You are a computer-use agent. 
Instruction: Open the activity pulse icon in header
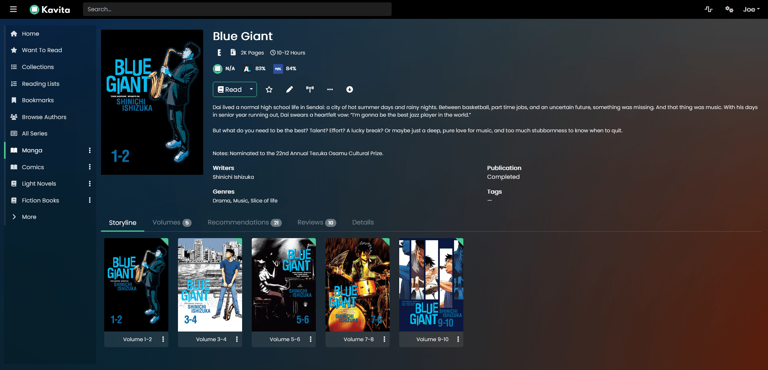(708, 9)
